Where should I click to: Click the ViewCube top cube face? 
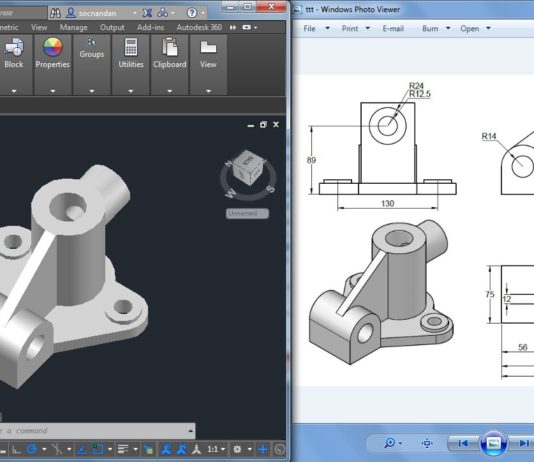(x=249, y=159)
